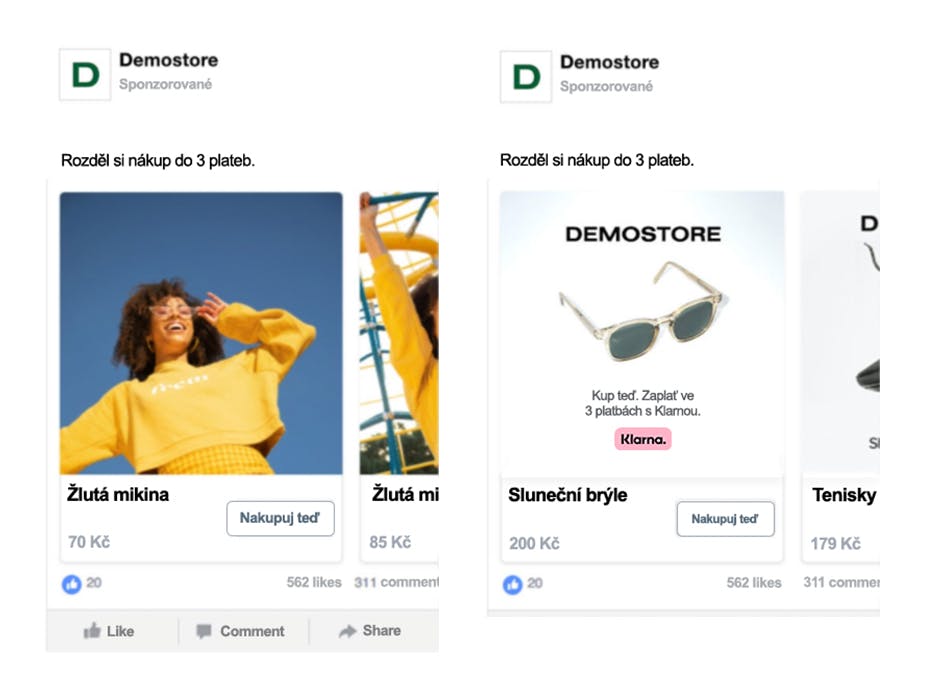Viewport: 934px width, 700px height.
Task: Click the 311 comments count in right ad
Action: 841,582
